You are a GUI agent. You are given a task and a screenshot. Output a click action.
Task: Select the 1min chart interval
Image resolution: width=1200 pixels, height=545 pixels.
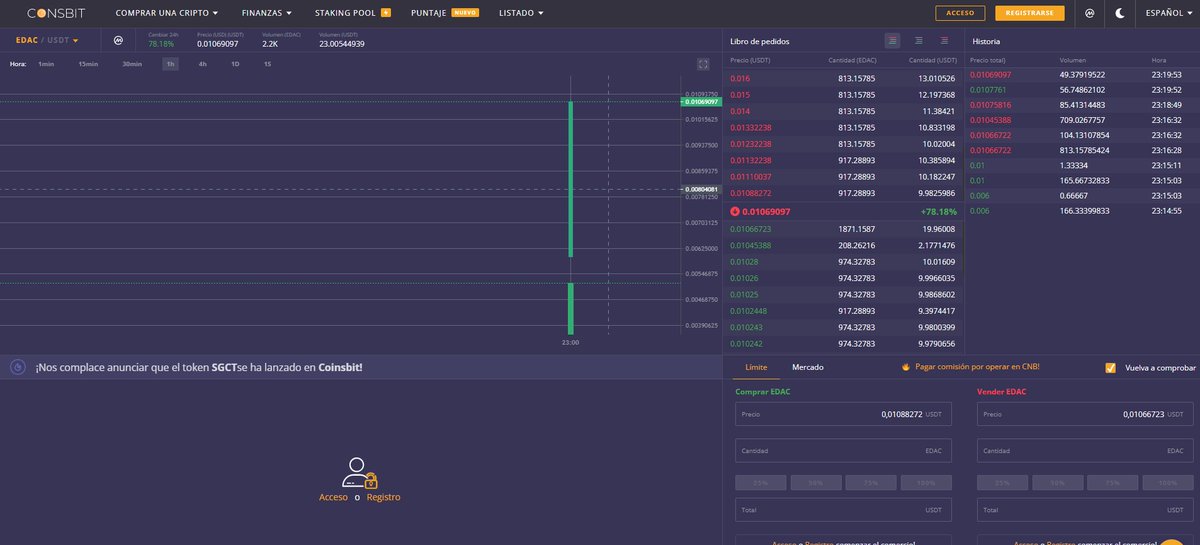coord(46,64)
